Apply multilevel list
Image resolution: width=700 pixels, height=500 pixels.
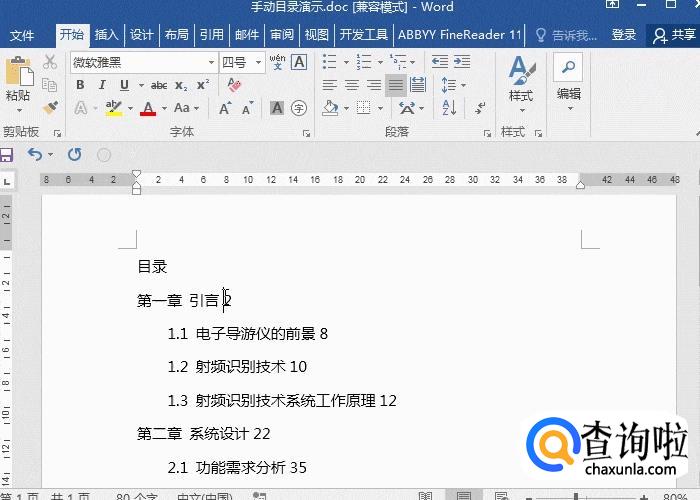tap(398, 62)
